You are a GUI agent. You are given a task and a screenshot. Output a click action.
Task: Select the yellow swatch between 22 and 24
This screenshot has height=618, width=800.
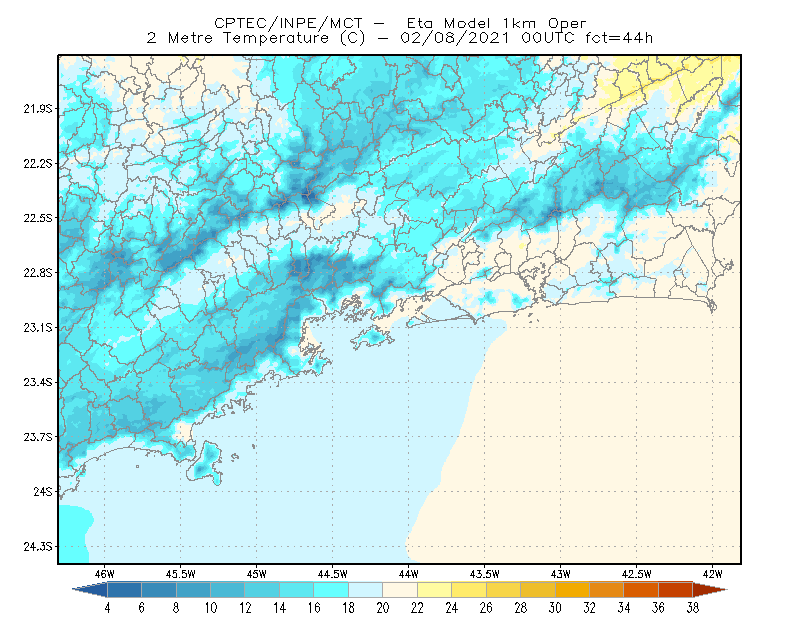(435, 590)
